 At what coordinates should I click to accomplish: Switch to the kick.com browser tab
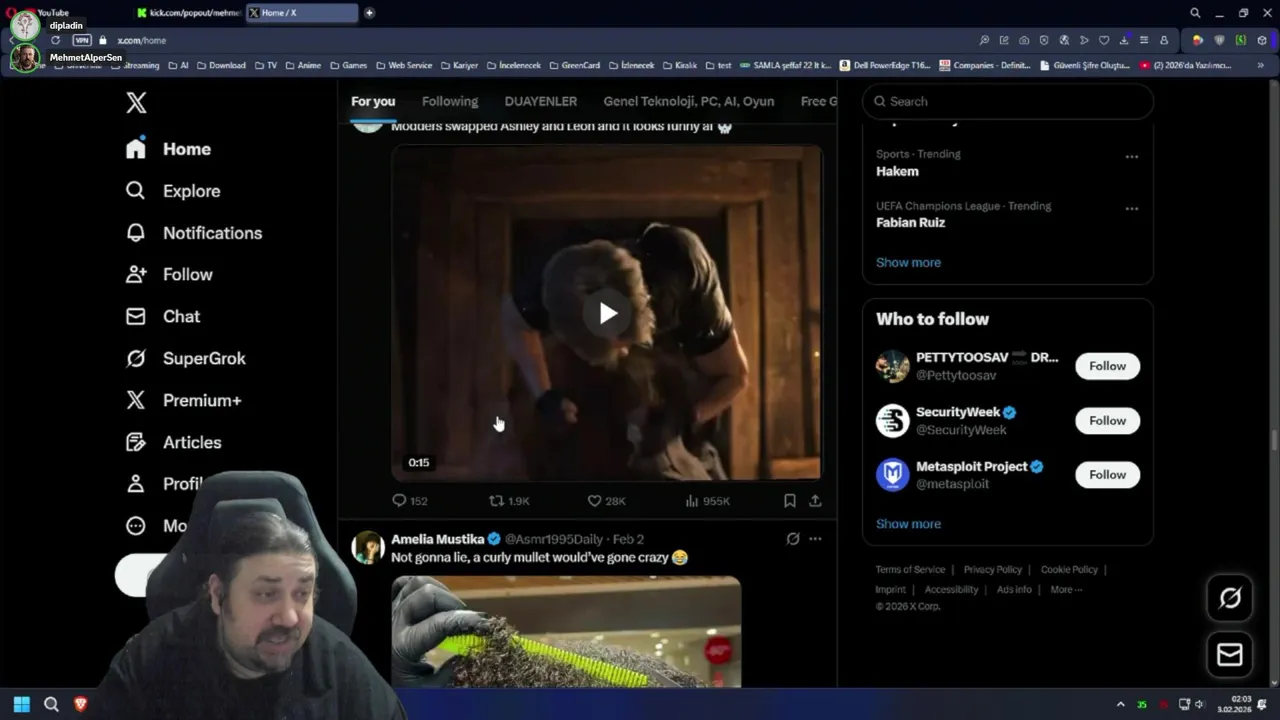click(188, 13)
